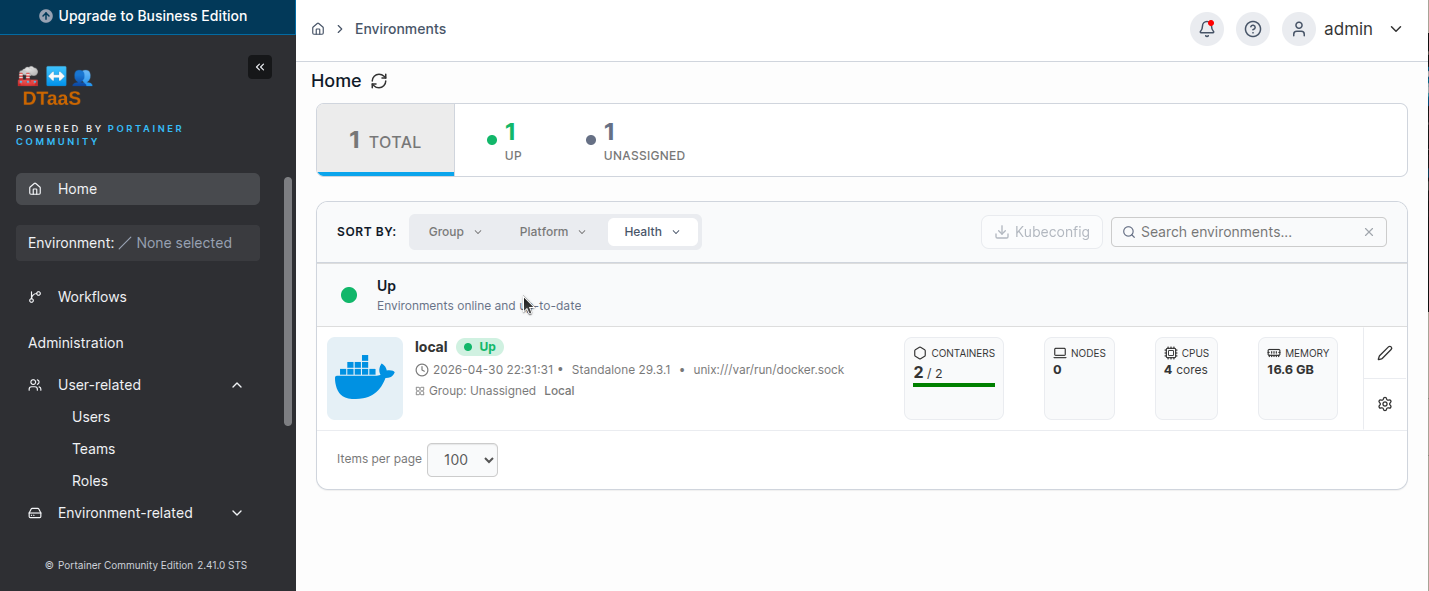Open the help question mark icon
1429x591 pixels.
1253,29
